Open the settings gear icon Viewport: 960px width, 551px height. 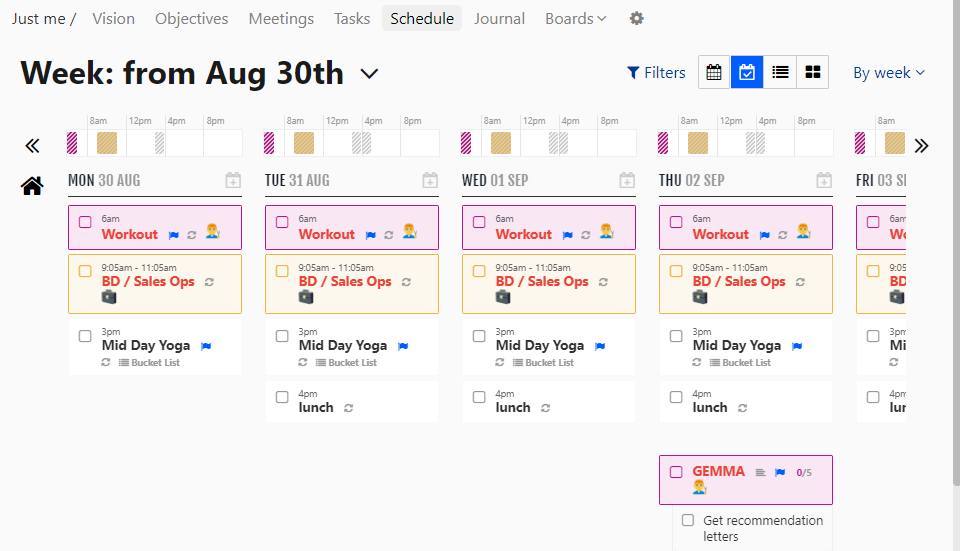637,19
